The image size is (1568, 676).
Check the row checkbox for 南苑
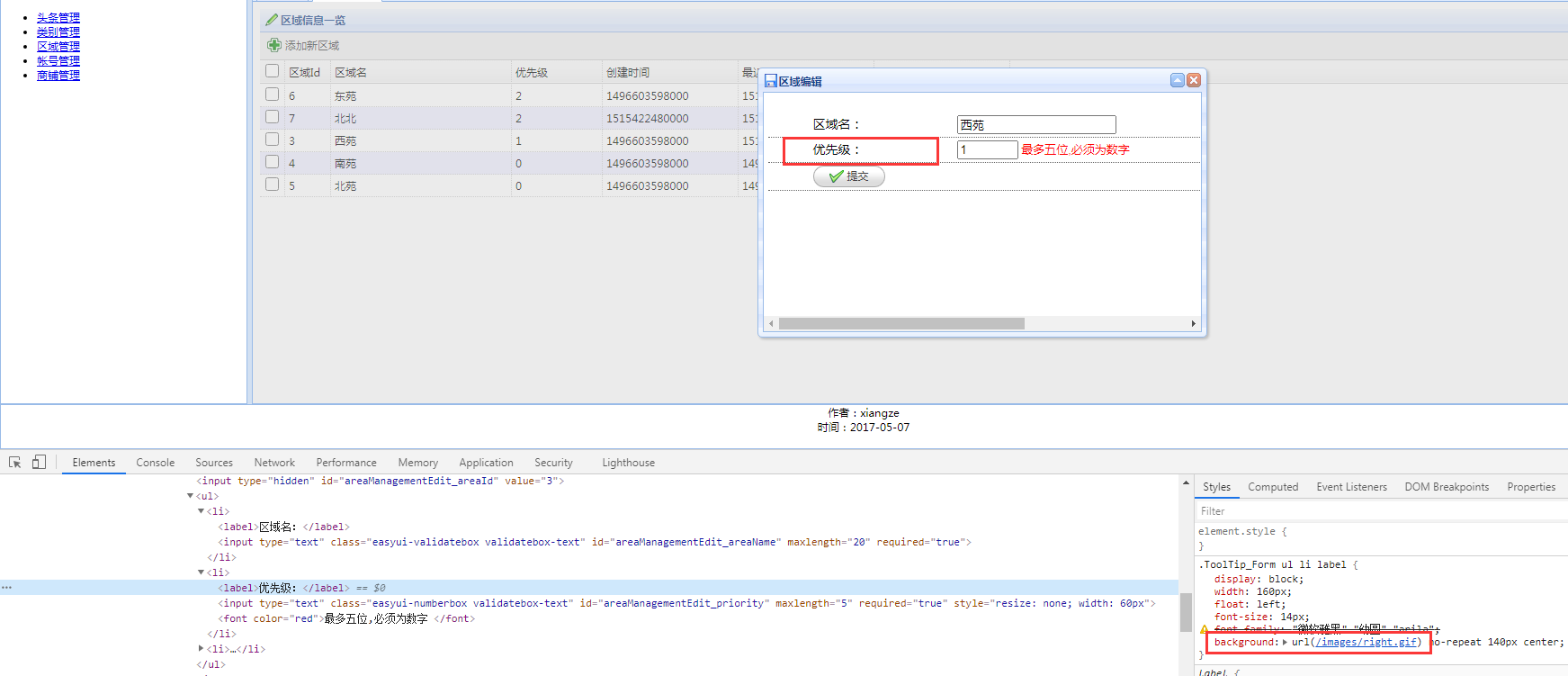point(273,161)
